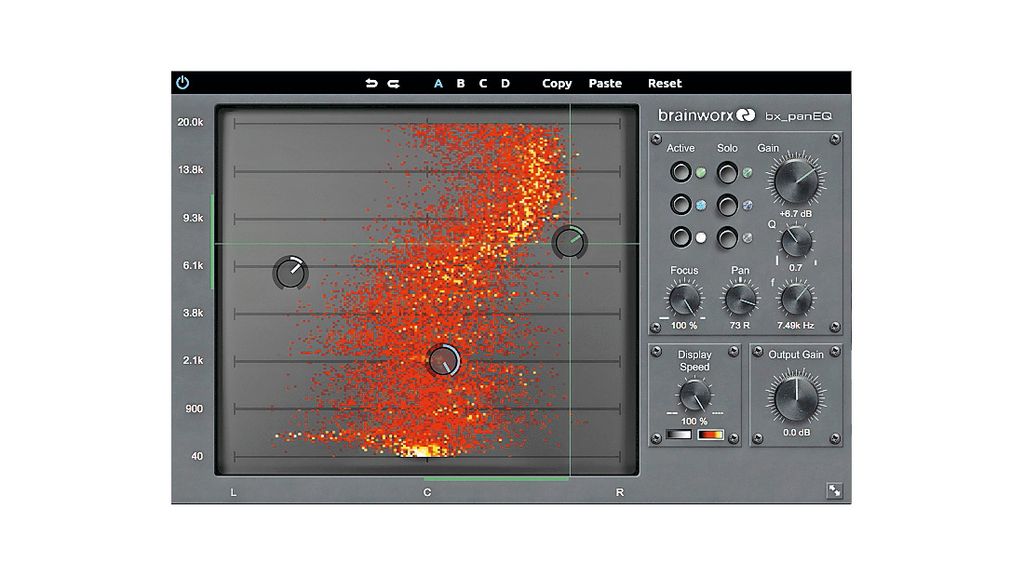The width and height of the screenshot is (1024, 576).
Task: Toggle Active button for the green band
Action: [680, 172]
